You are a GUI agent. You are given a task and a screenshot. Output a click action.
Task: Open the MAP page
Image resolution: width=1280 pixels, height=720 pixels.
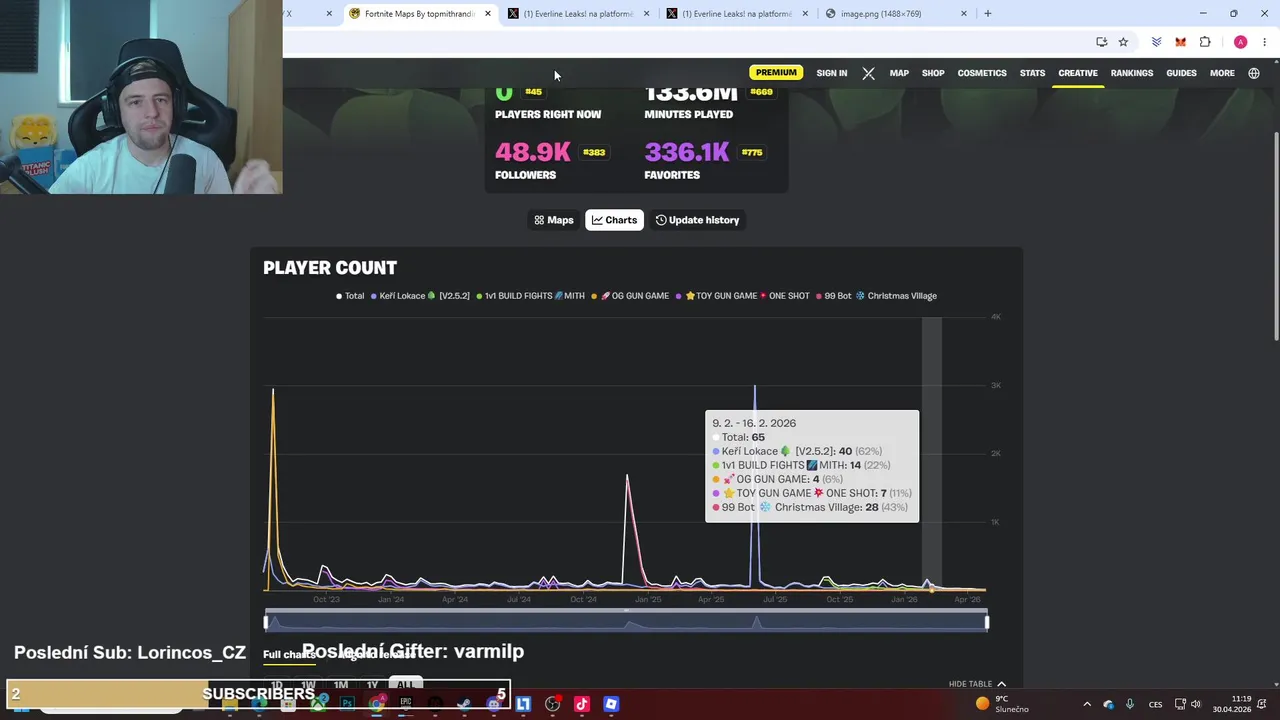pyautogui.click(x=899, y=73)
